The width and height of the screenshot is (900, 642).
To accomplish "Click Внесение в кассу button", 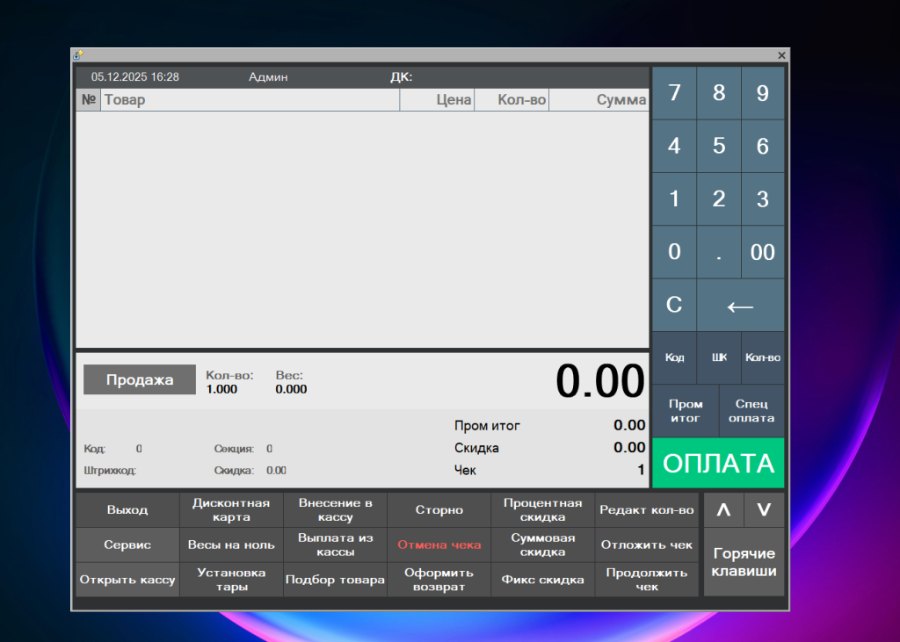I will coord(335,510).
